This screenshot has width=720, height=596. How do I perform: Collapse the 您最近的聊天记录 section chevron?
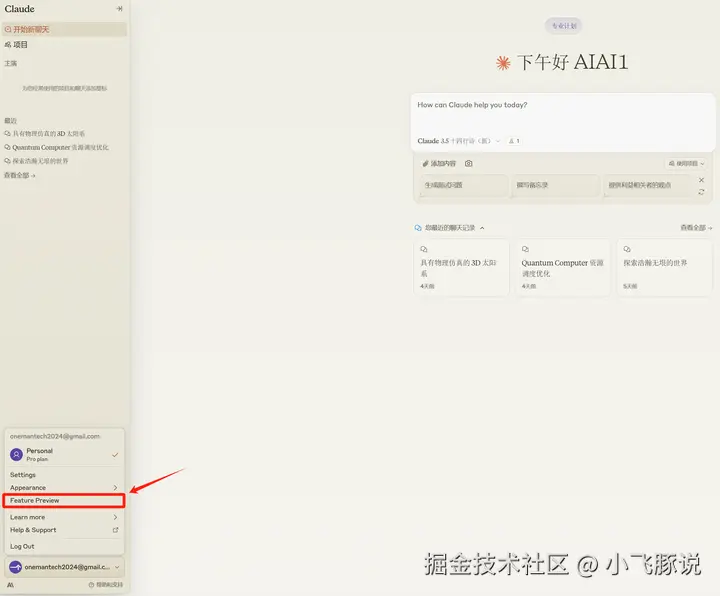[x=482, y=228]
